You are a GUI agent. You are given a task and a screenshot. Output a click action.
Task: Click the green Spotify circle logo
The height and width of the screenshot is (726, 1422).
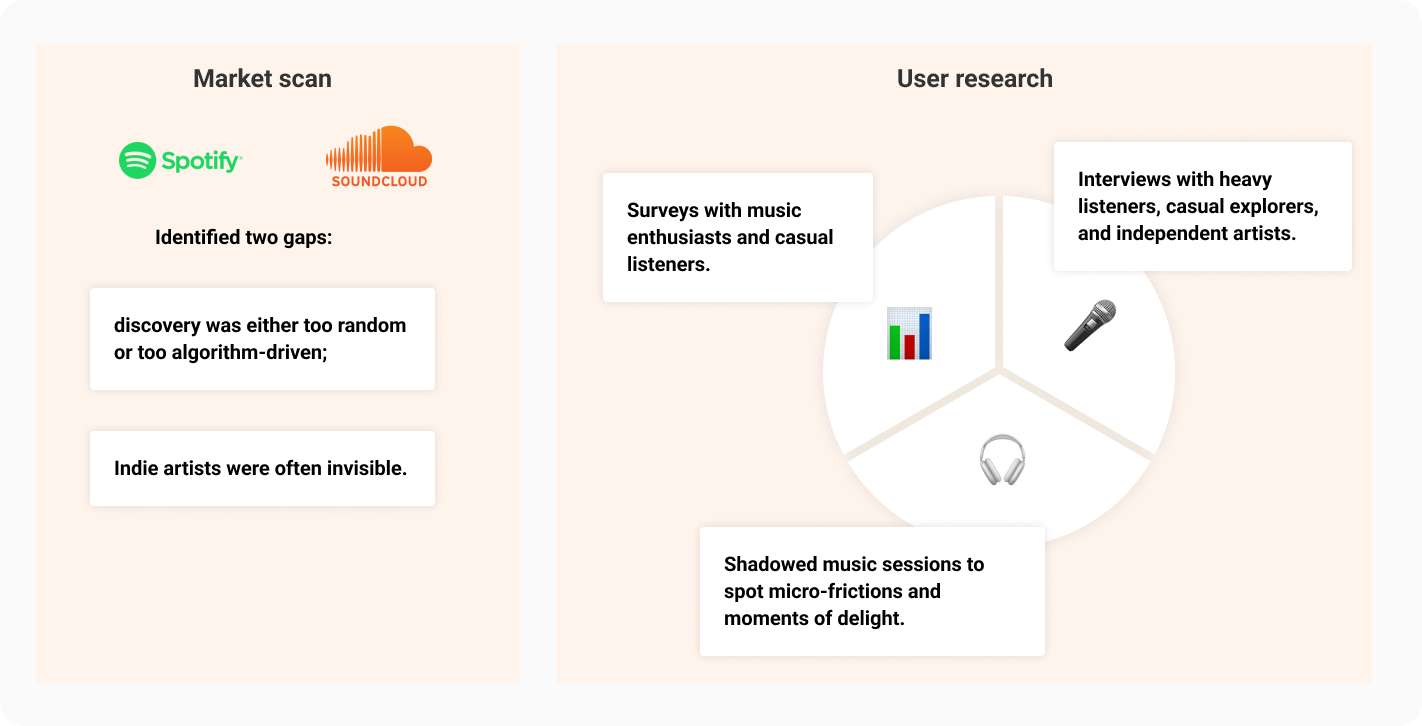(x=137, y=160)
